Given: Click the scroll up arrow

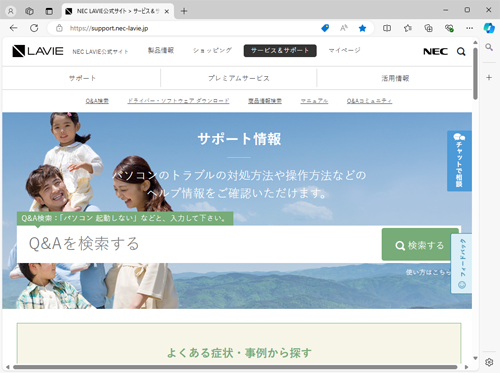Looking at the screenshot, I should pos(475,42).
